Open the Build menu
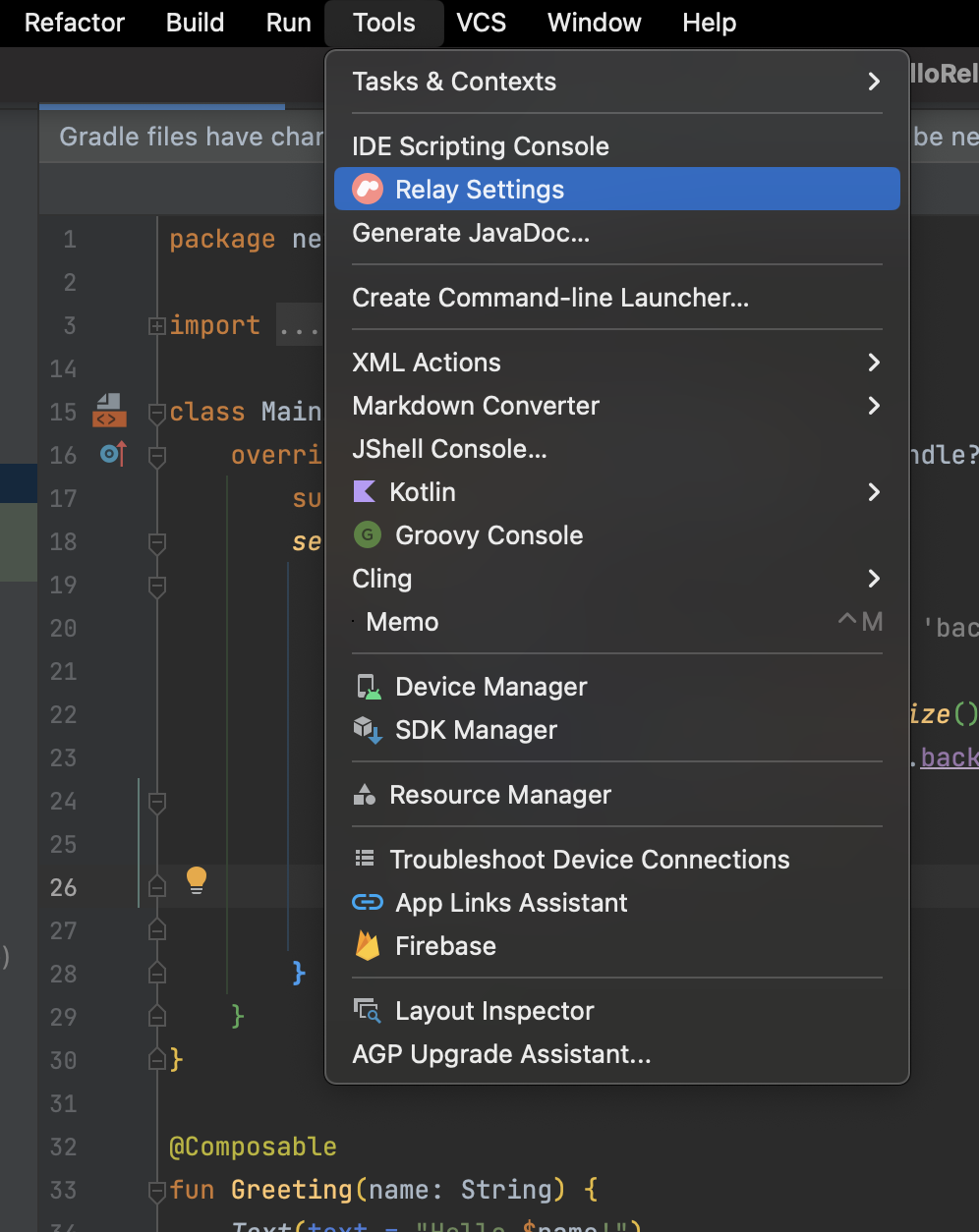 [194, 23]
